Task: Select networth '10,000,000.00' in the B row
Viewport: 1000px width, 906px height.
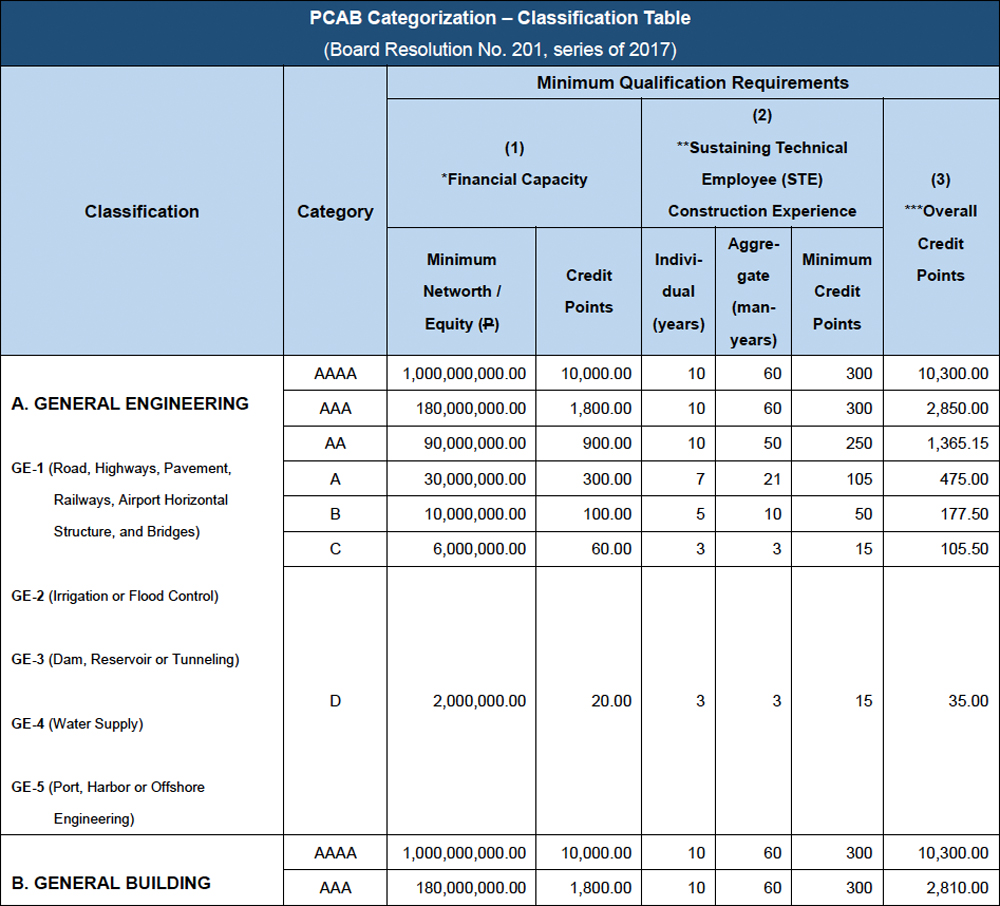Action: (475, 515)
